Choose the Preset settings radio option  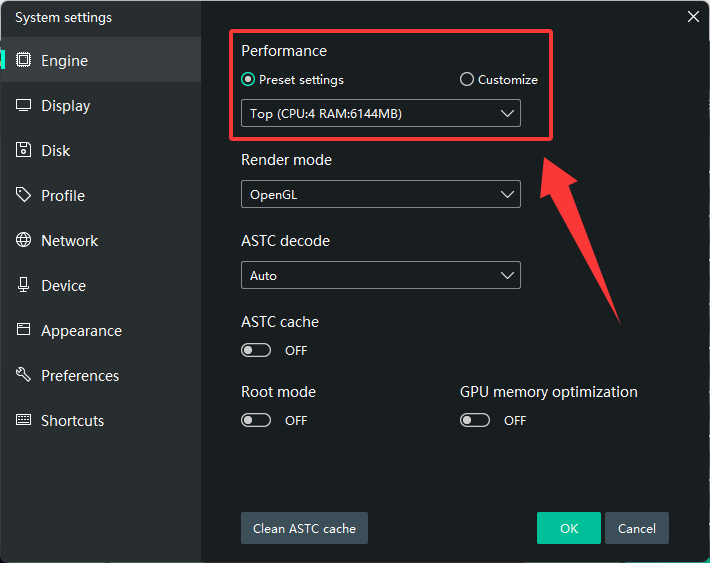click(x=248, y=80)
